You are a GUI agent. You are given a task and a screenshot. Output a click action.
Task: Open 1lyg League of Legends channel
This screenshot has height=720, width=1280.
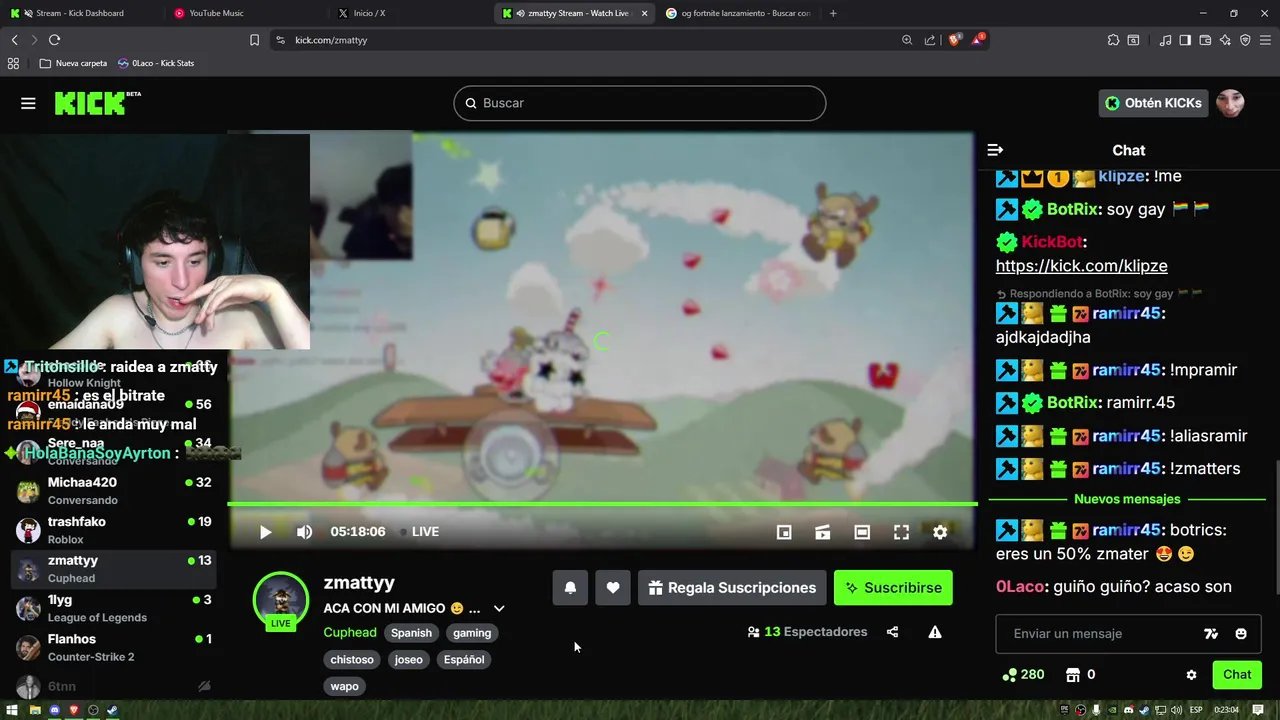(x=115, y=608)
